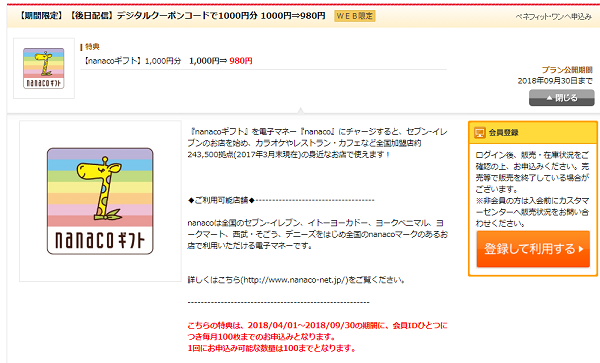600x363 pixels.
Task: Click the 【nanacoギフト】1,000円分 benefit text
Action: 132,61
